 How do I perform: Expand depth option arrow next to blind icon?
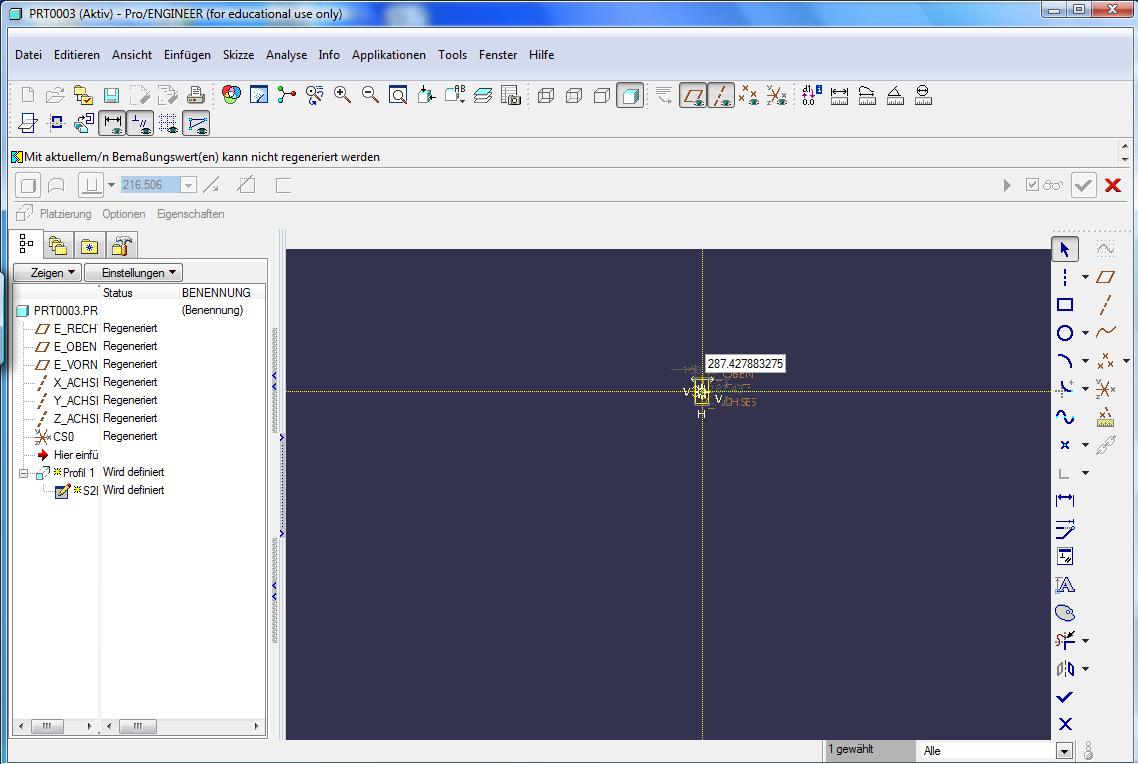[x=111, y=185]
